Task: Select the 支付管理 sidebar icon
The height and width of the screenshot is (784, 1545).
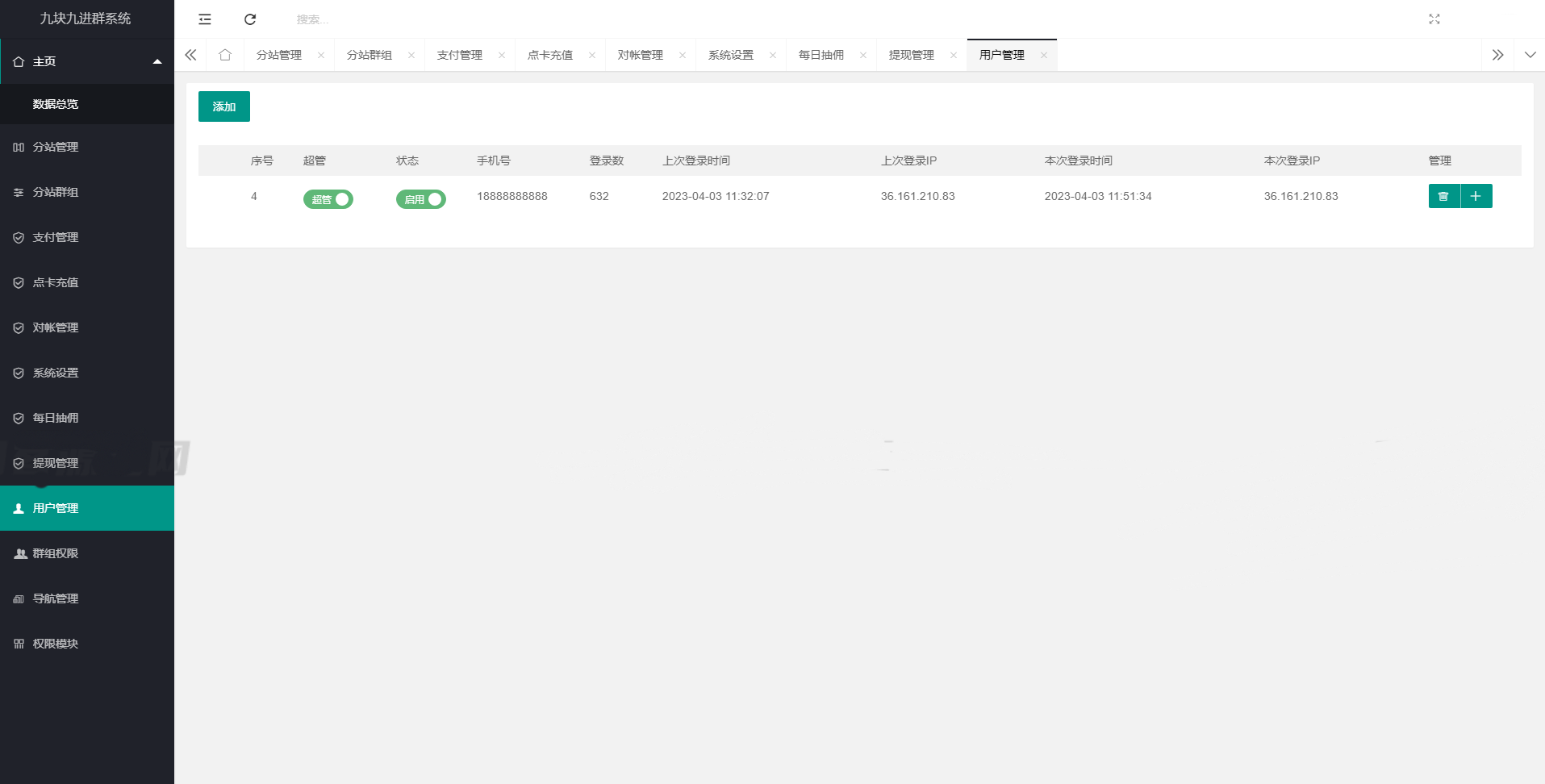Action: click(18, 237)
